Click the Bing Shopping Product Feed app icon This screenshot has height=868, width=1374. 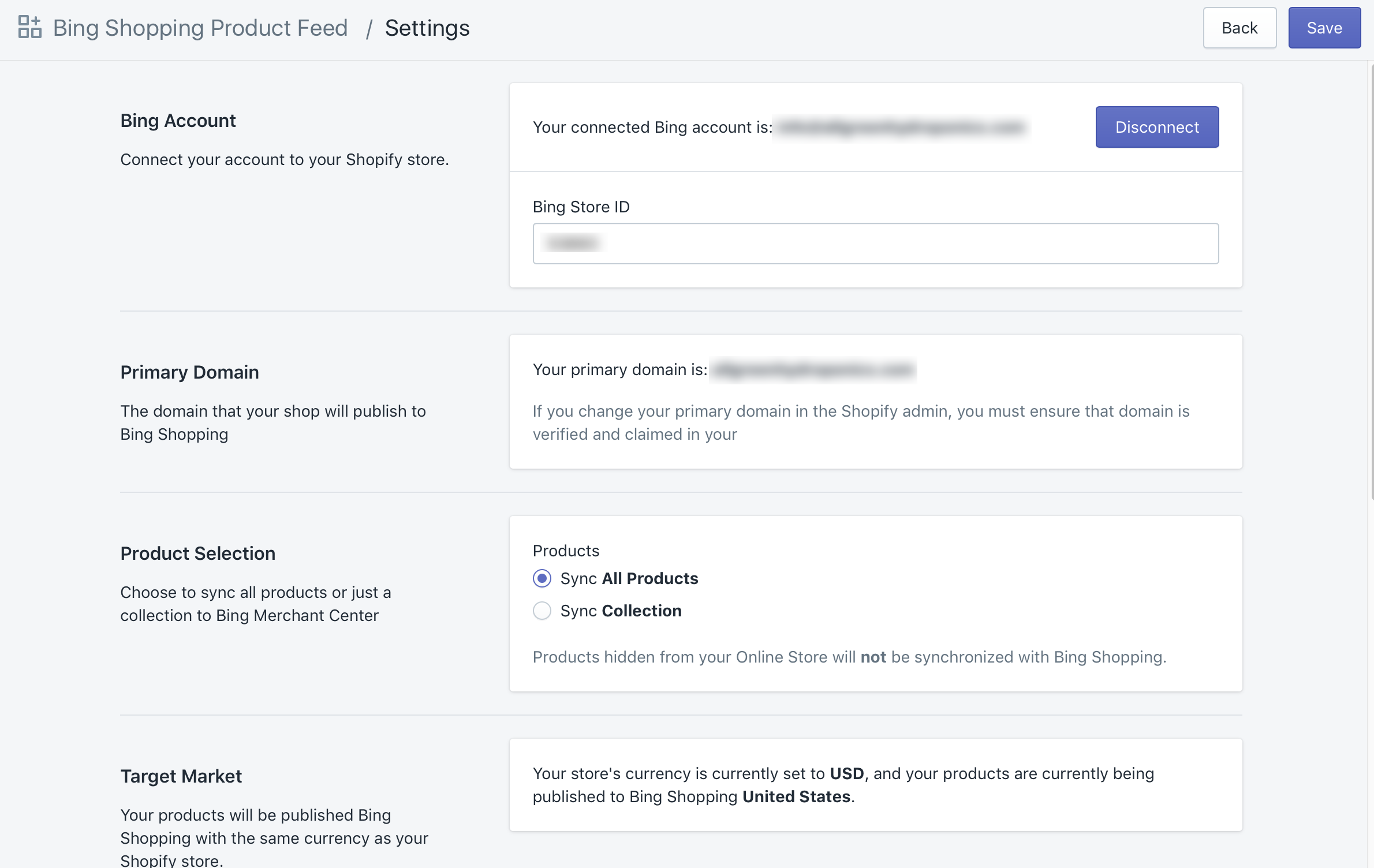pos(29,27)
